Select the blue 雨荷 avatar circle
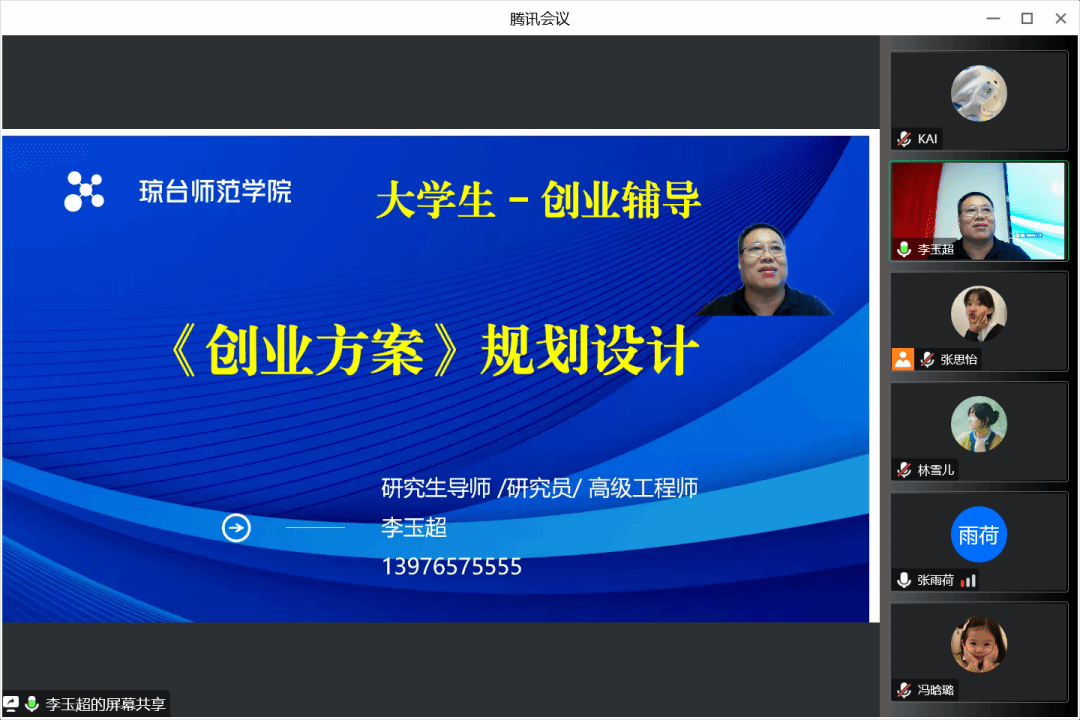The height and width of the screenshot is (720, 1080). pos(978,534)
